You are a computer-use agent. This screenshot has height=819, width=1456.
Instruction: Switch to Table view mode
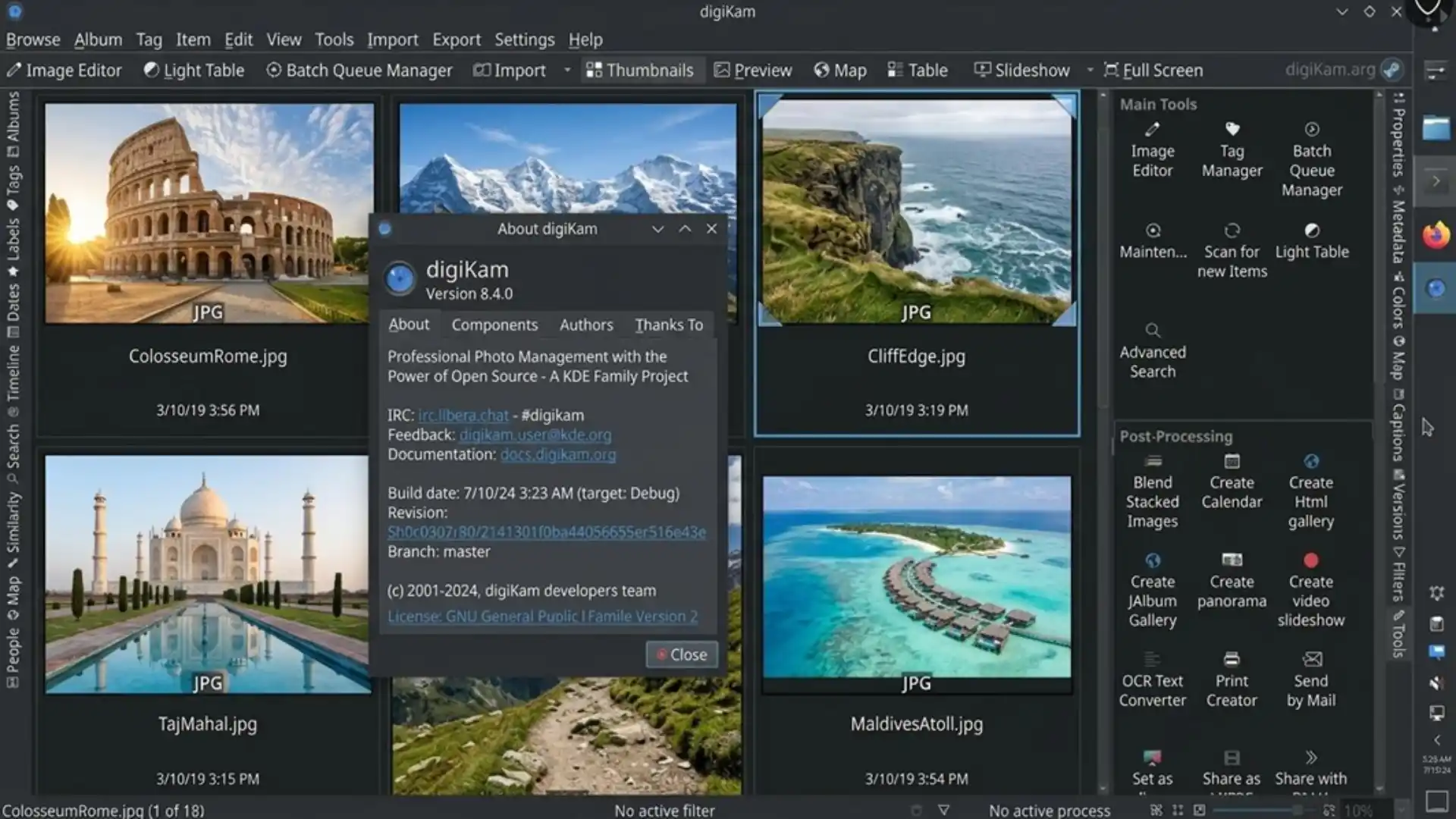click(x=918, y=71)
